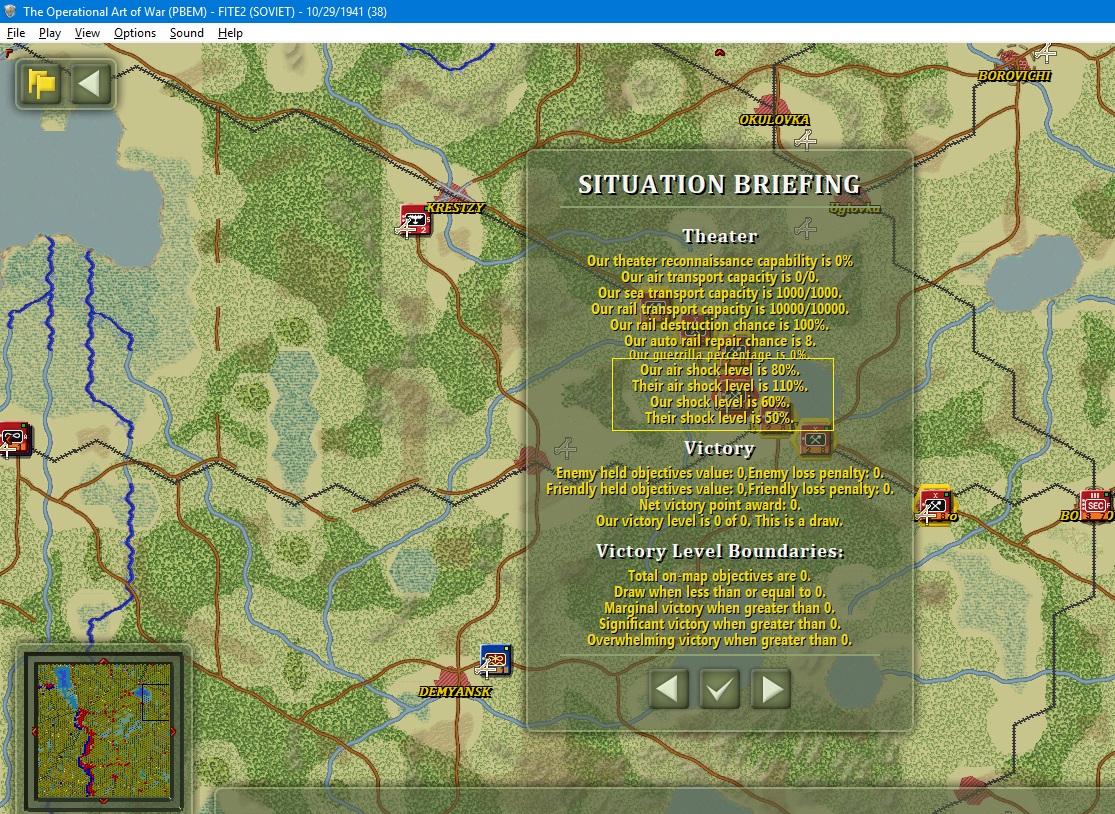Viewport: 1115px width, 814px height.
Task: Open the Sound menu
Action: [186, 33]
